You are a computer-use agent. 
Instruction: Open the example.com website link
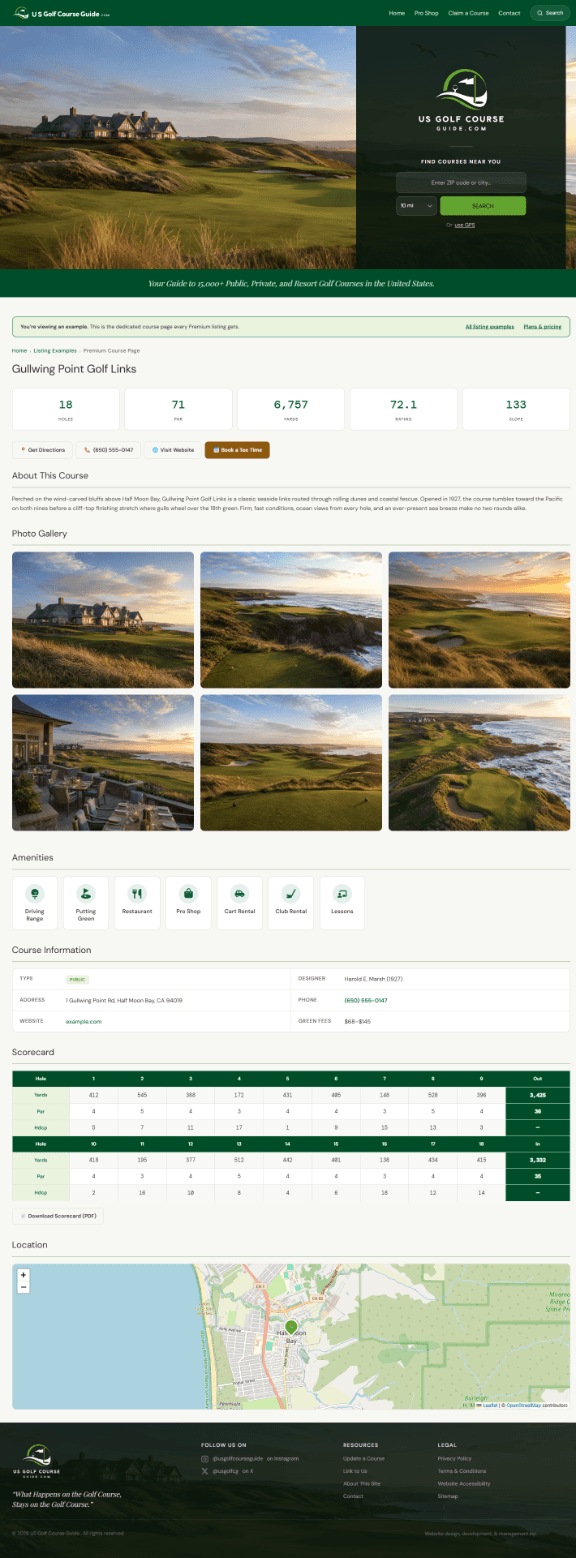click(x=84, y=1021)
